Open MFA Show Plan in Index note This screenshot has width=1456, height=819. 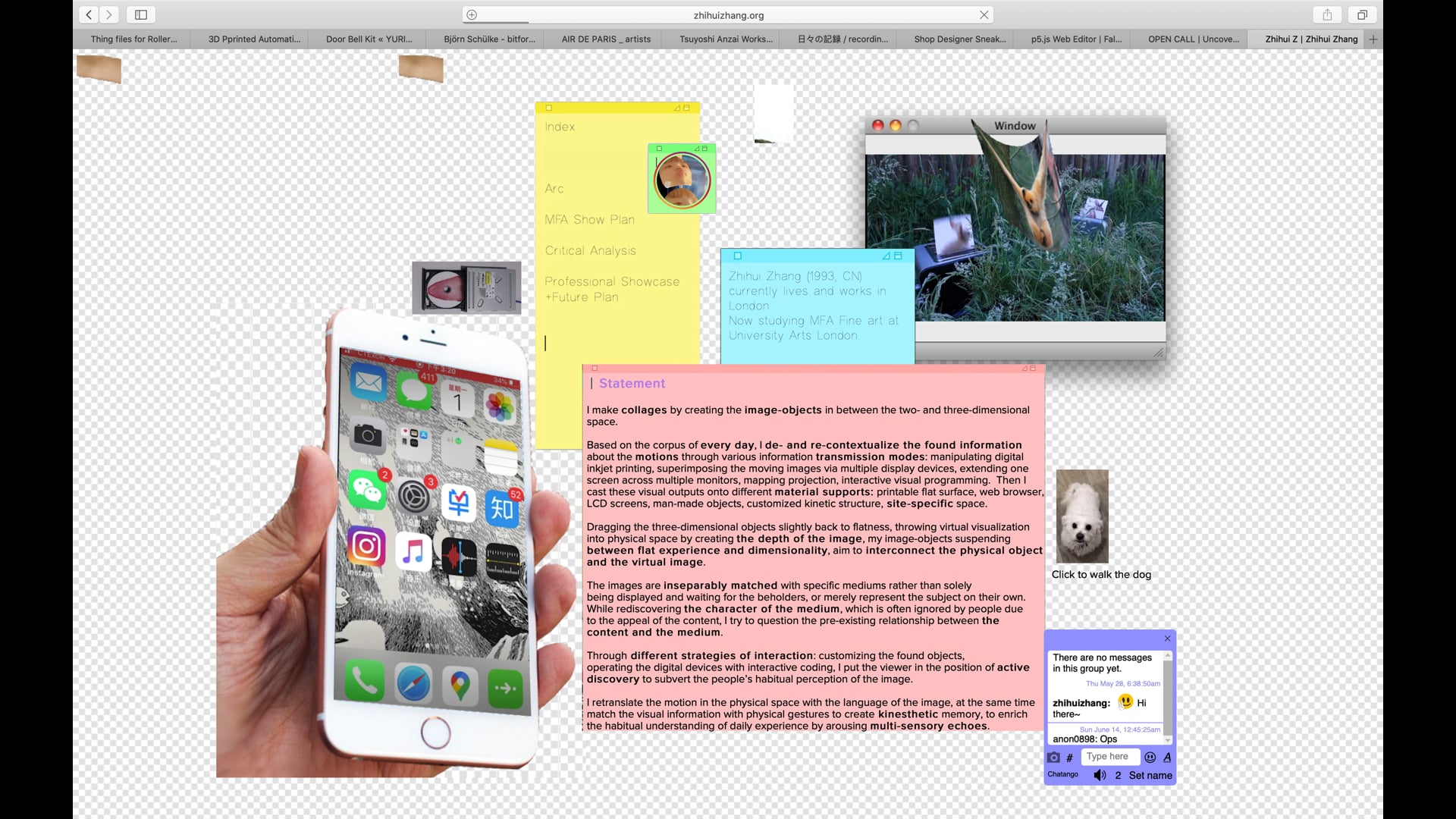[589, 219]
